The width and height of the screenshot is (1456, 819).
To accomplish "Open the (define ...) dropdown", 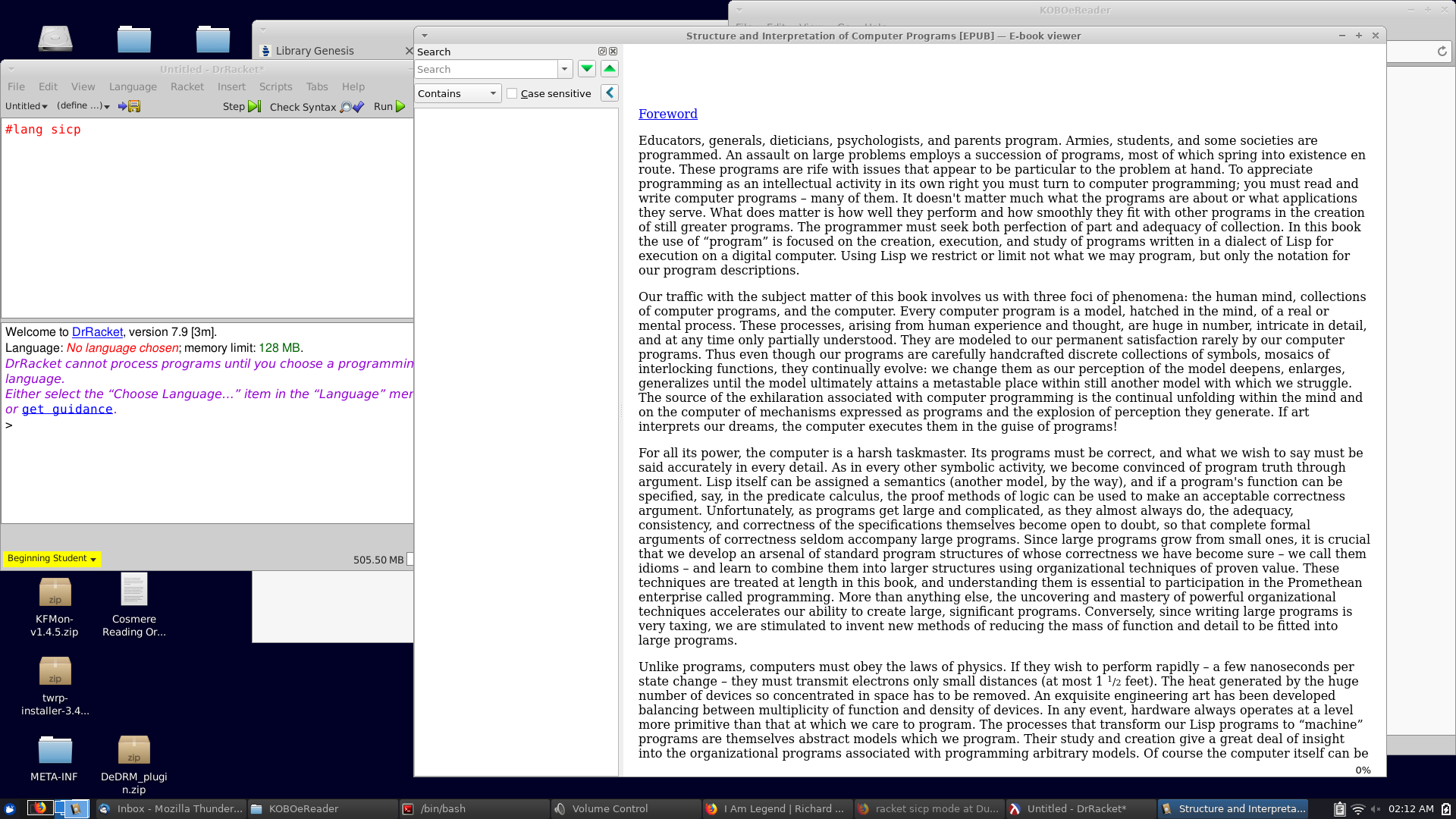I will point(83,106).
